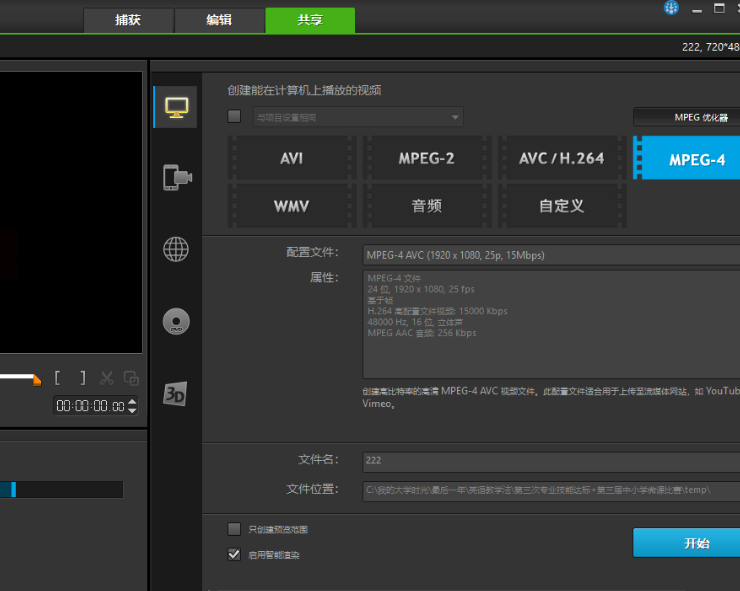Click the Mark-out right bracket icon
Image resolution: width=740 pixels, height=591 pixels.
pos(82,378)
